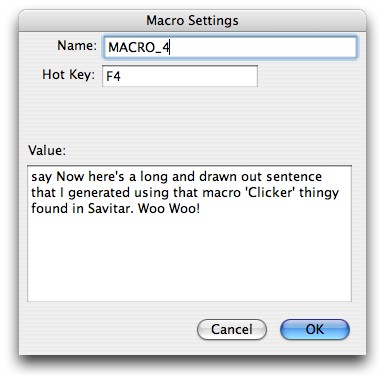Dismiss the dialog with Cancel

coord(232,329)
